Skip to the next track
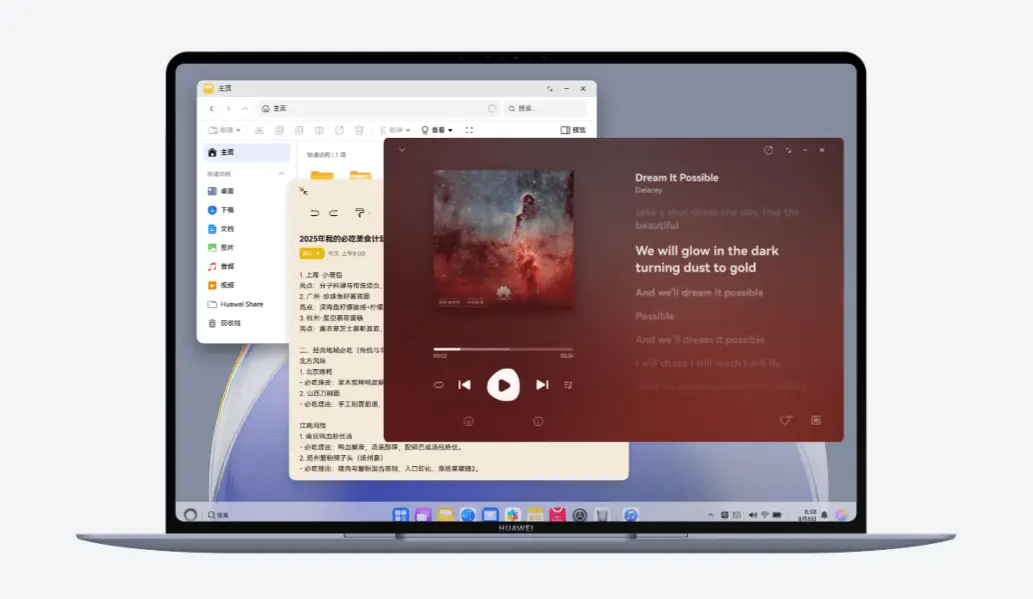The width and height of the screenshot is (1033, 599). [542, 385]
